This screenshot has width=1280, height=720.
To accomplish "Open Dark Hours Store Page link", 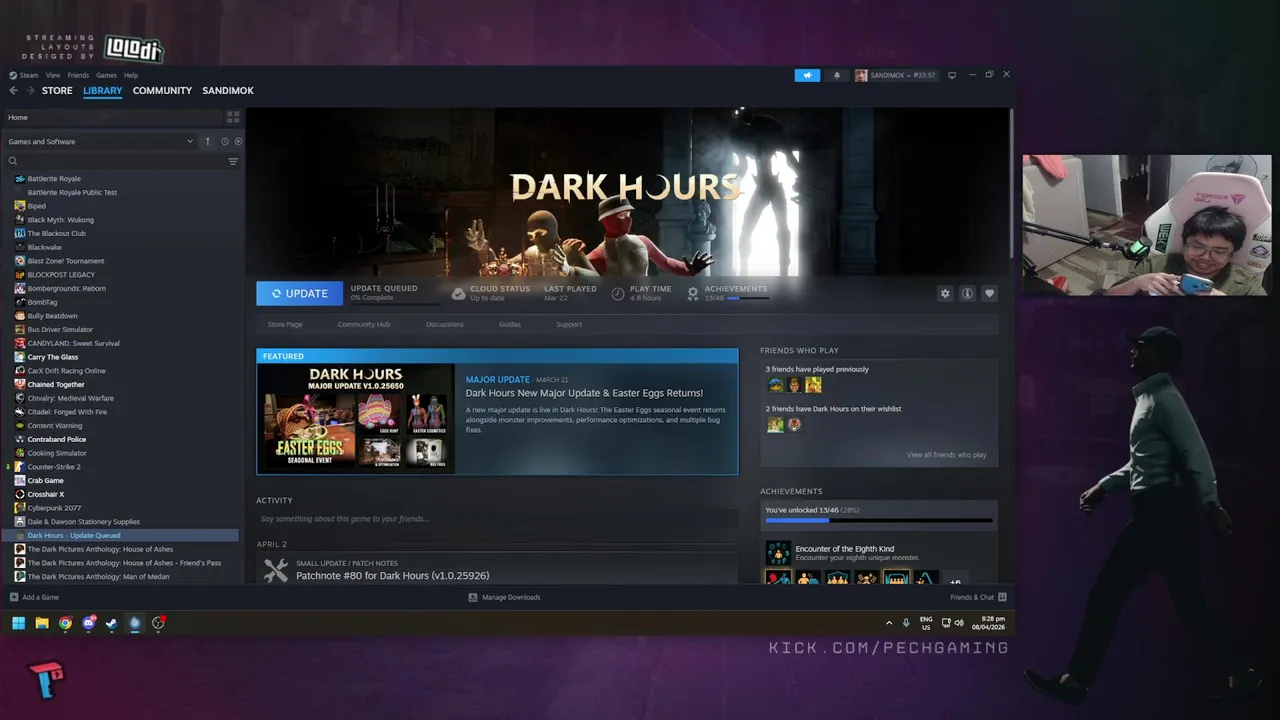I will 285,324.
